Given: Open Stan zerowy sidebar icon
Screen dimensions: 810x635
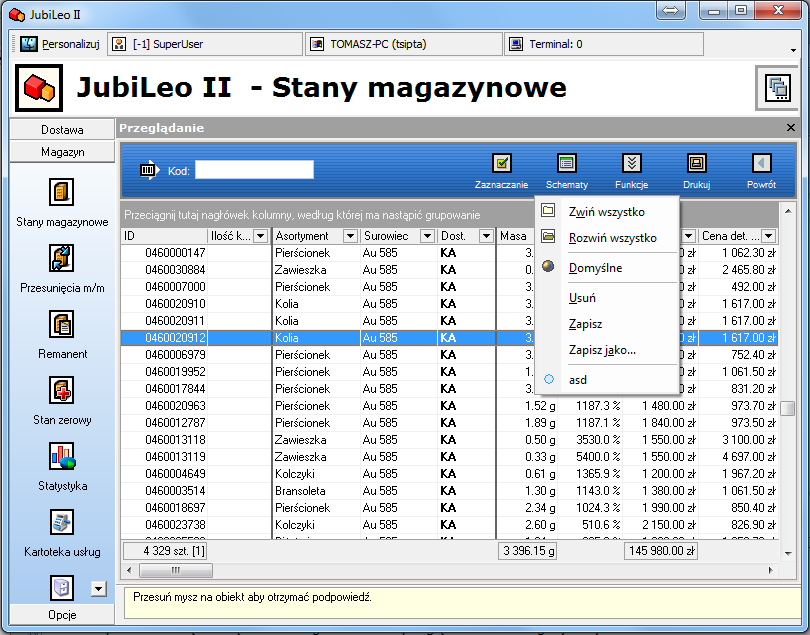Looking at the screenshot, I should coord(61,390).
